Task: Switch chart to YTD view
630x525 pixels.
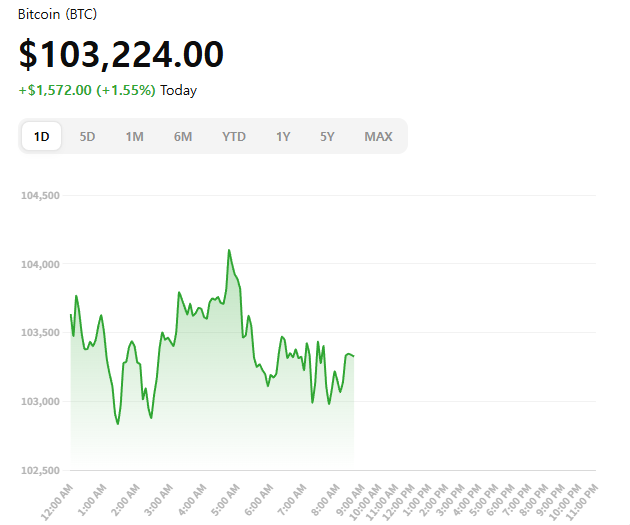Action: click(x=234, y=137)
